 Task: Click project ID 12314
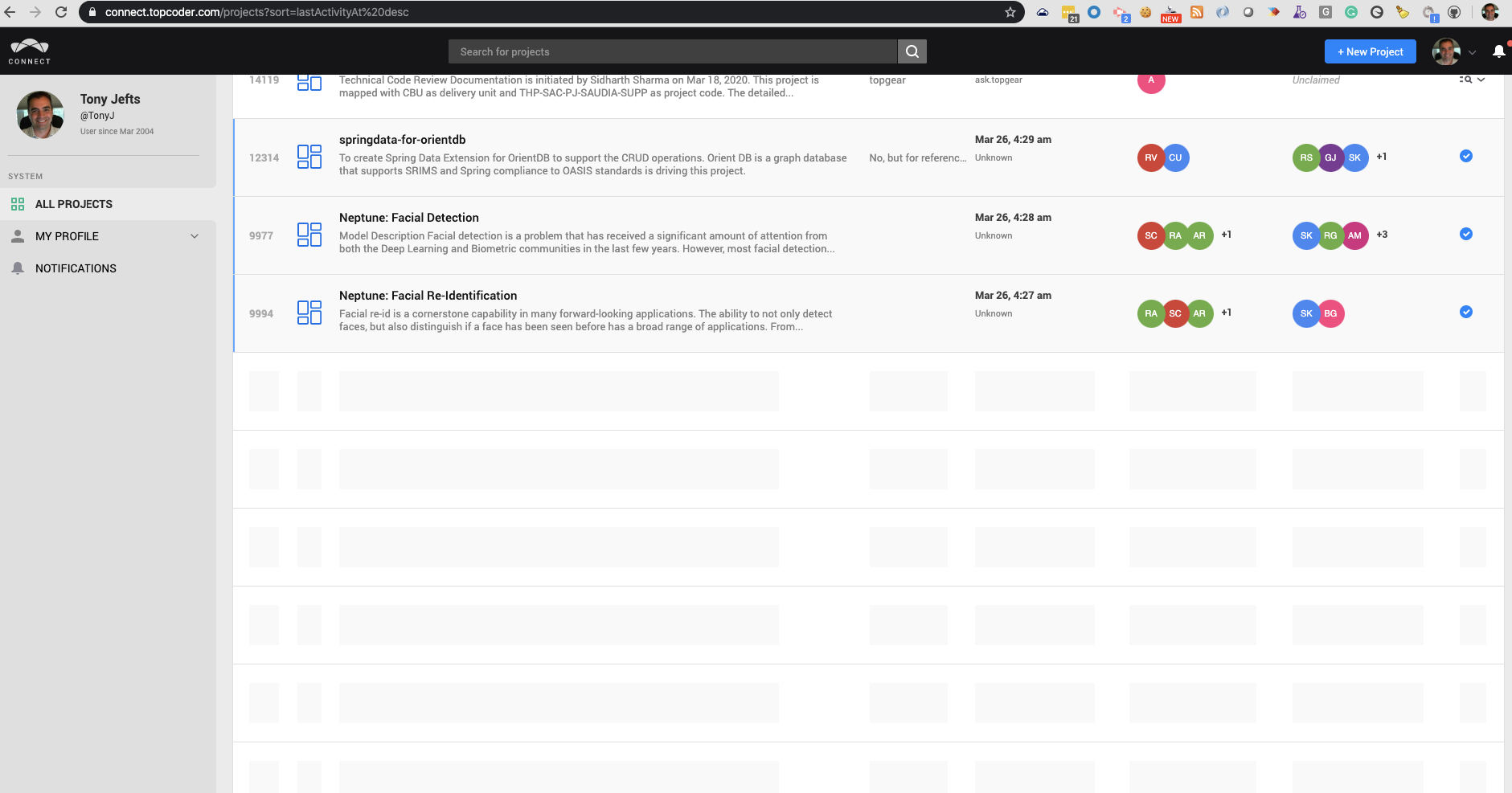pos(264,157)
